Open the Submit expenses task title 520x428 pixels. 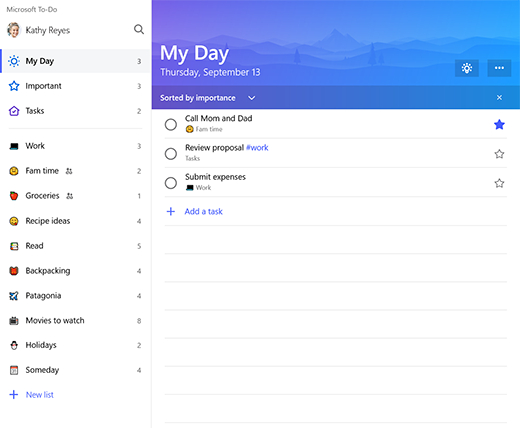point(215,177)
